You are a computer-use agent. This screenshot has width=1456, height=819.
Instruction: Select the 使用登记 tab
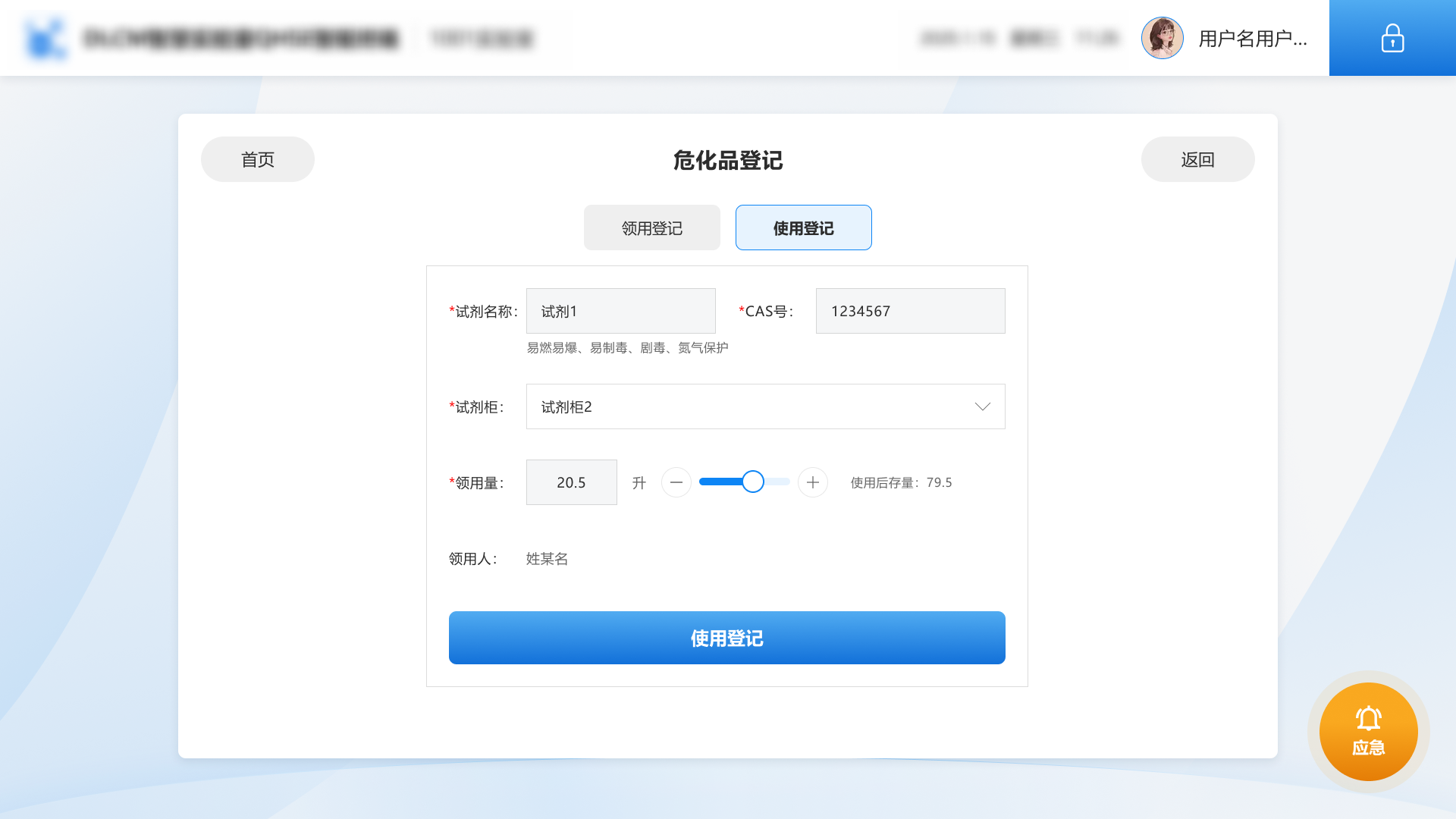(x=803, y=227)
